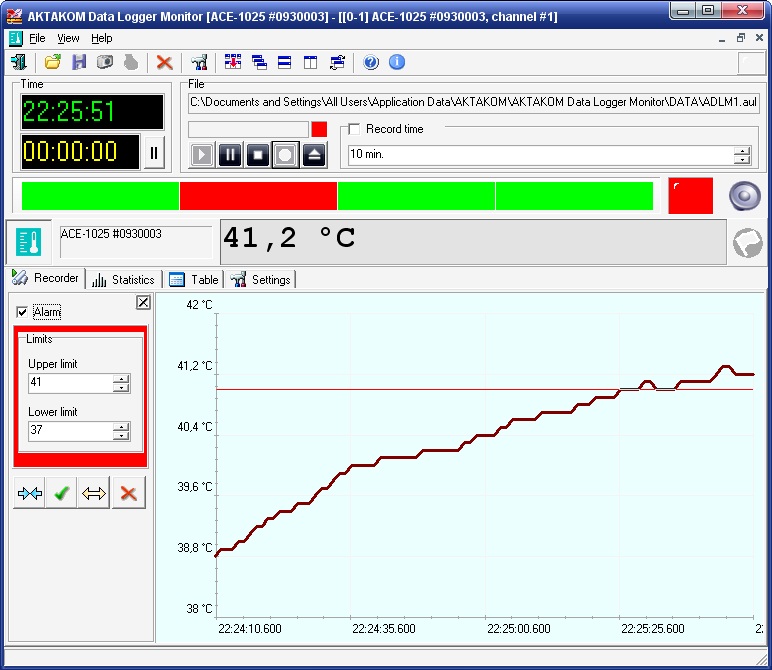Open settings via the faucet toolbar icon
The height and width of the screenshot is (670, 772).
(199, 62)
